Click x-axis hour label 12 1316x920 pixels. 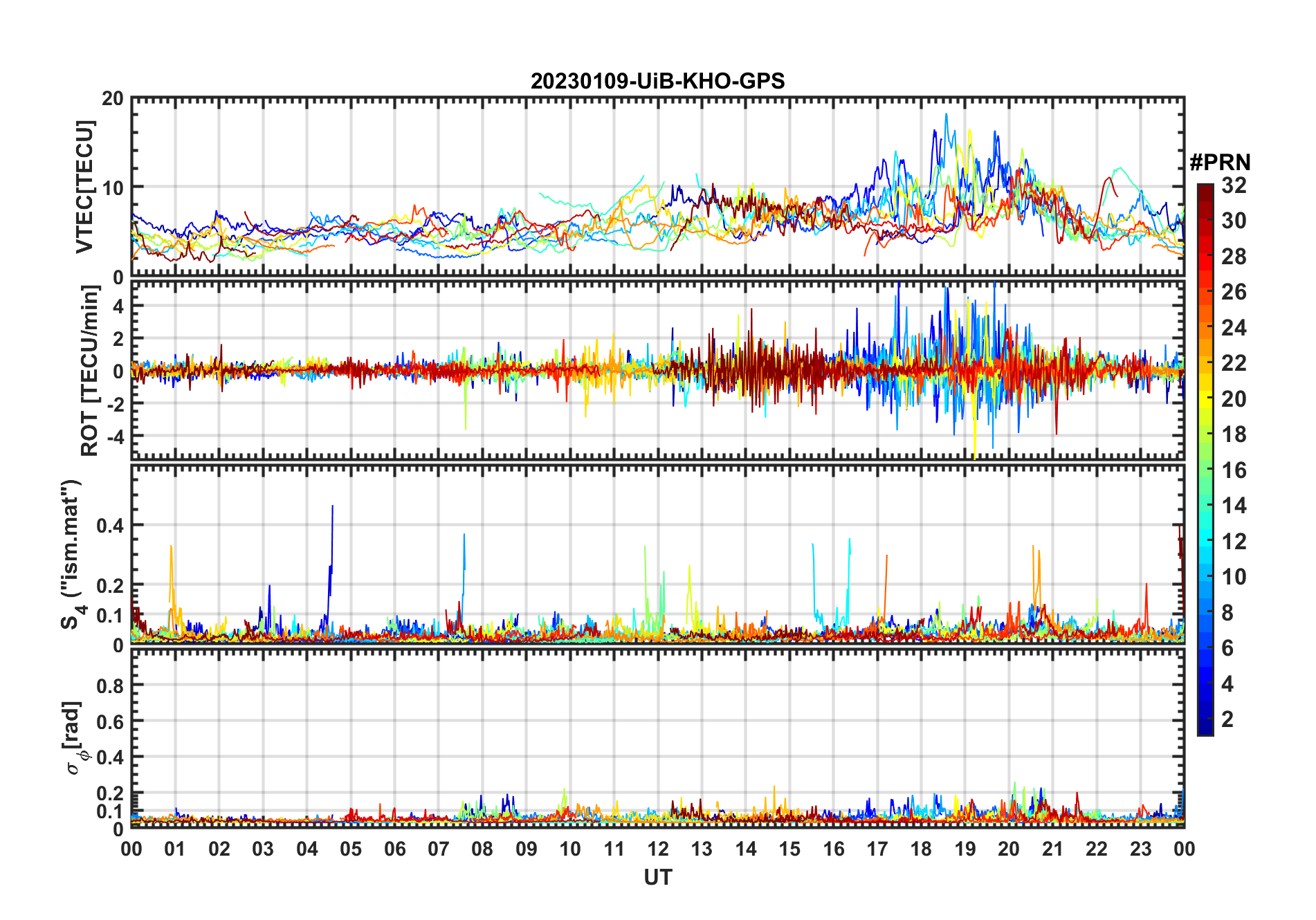[x=658, y=849]
